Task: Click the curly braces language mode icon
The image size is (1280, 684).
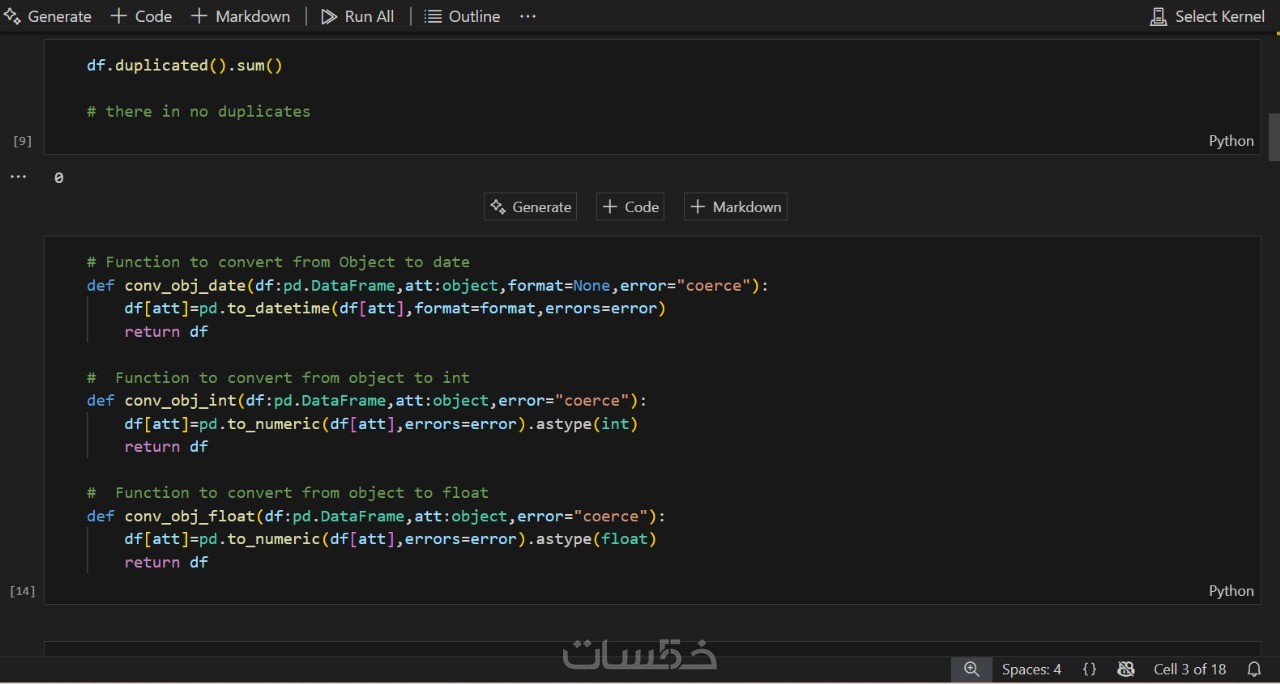Action: (x=1090, y=669)
